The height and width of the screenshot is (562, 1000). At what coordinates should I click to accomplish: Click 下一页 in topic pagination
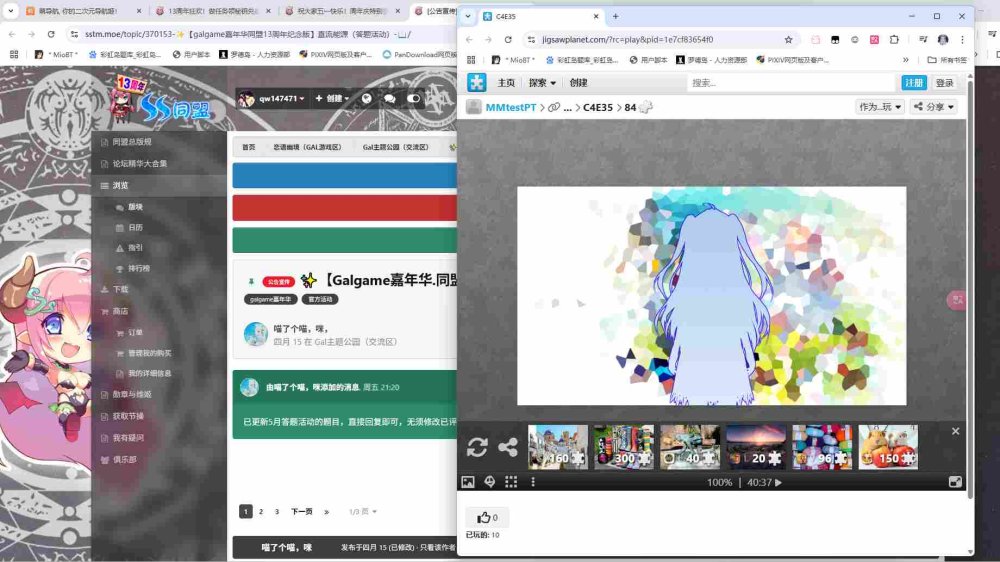point(302,512)
